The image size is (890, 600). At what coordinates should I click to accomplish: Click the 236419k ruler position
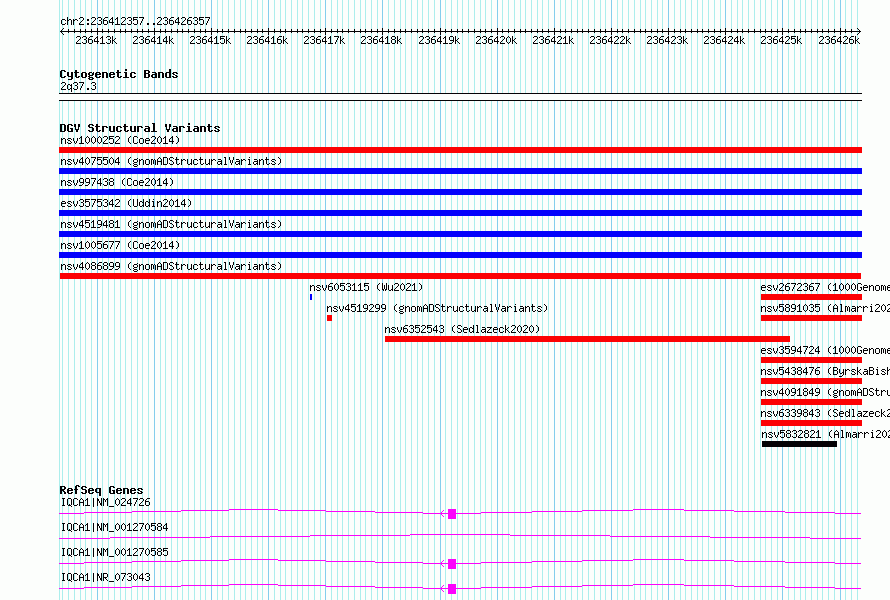(x=439, y=40)
